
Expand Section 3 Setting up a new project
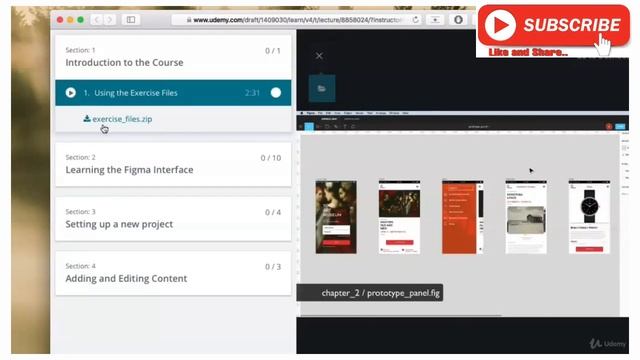(x=173, y=219)
